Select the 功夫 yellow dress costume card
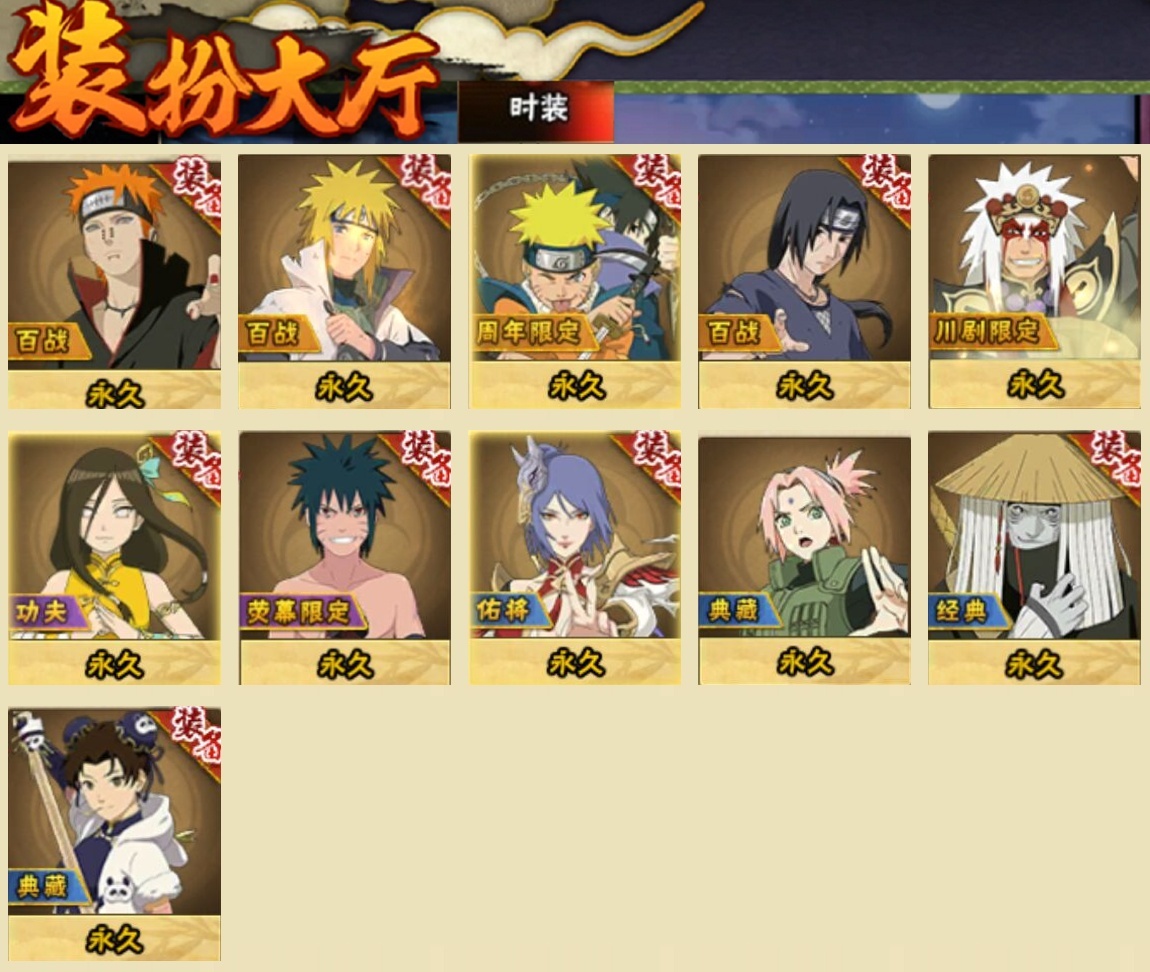The width and height of the screenshot is (1150, 972). [x=114, y=558]
